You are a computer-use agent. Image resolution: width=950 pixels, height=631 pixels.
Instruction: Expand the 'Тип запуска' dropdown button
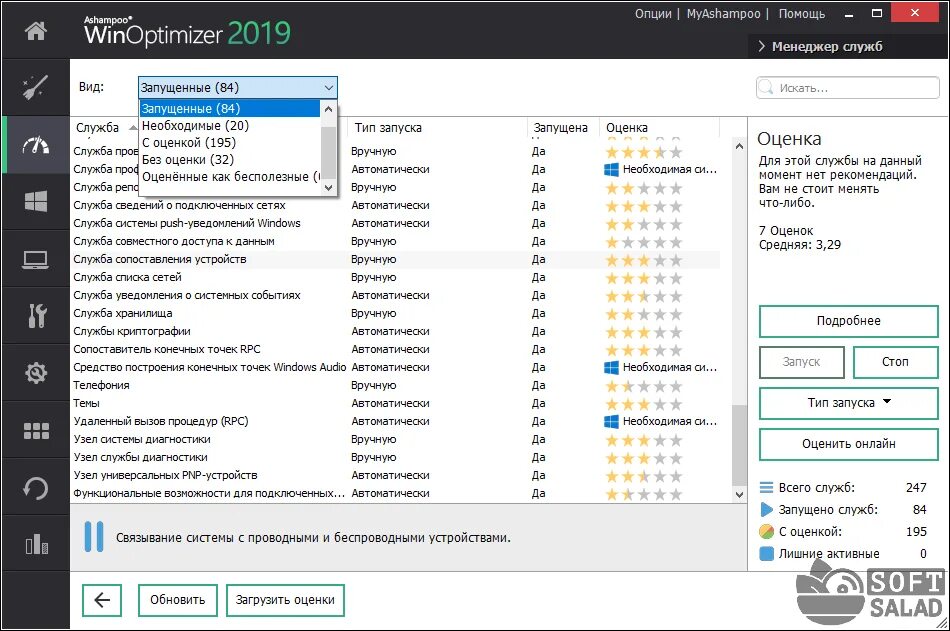848,402
